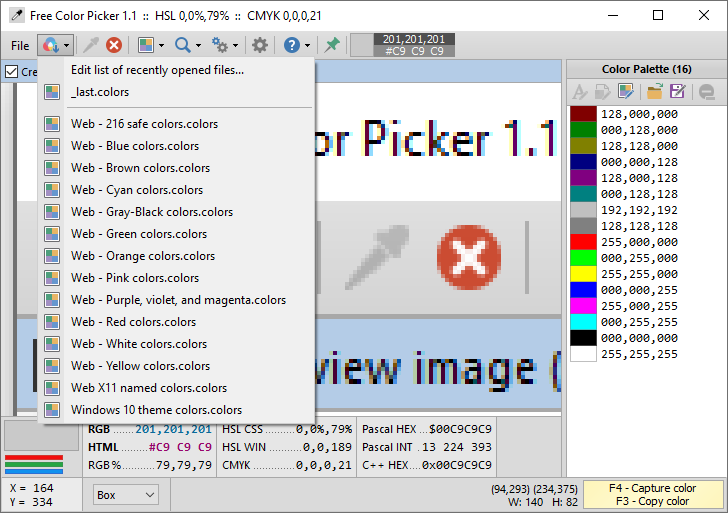Select 'Web - Brown colors.colors' entry

click(x=176, y=168)
